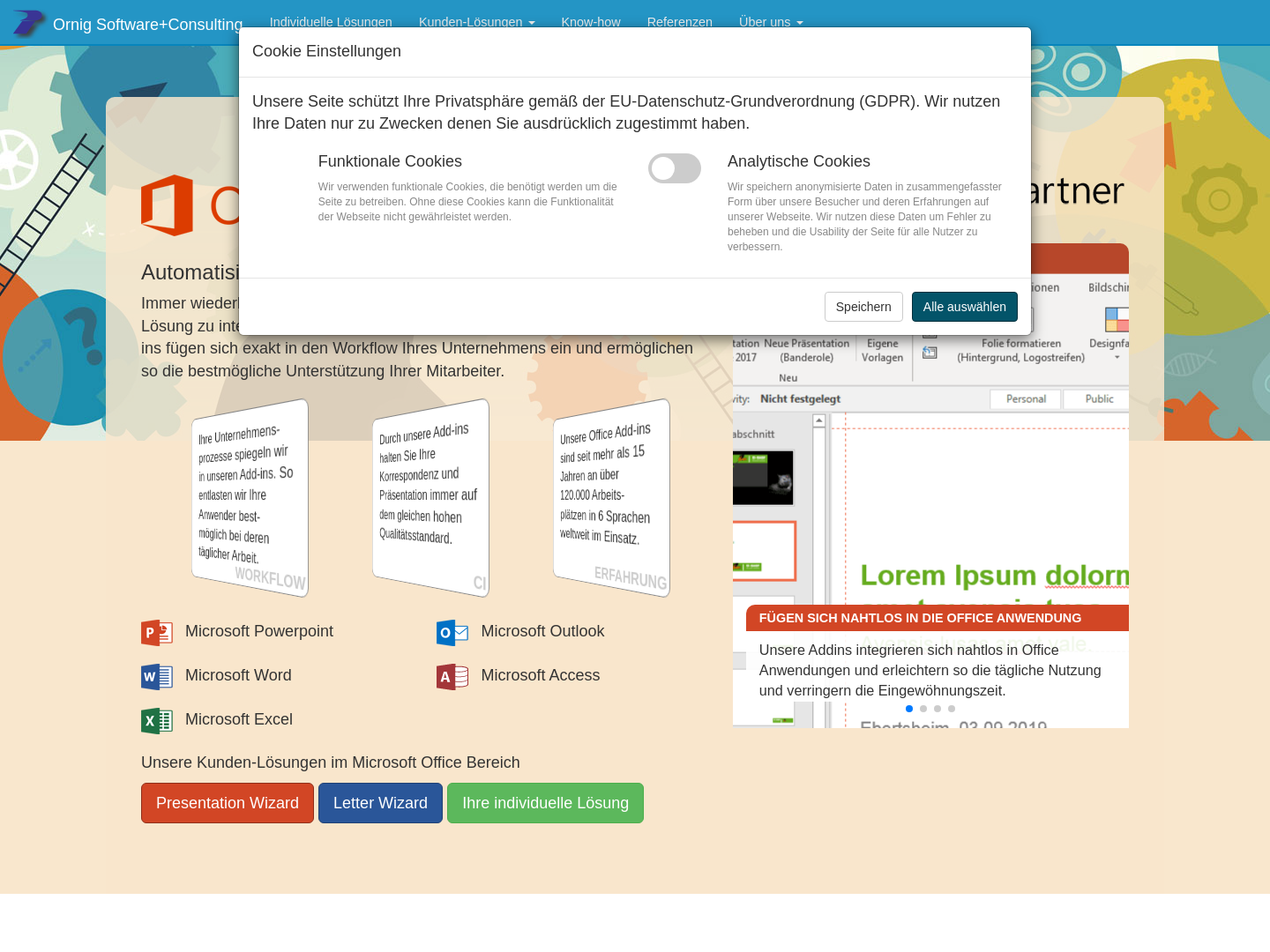The width and height of the screenshot is (1270, 952).
Task: Select the third carousel indicator dot
Action: (x=938, y=709)
